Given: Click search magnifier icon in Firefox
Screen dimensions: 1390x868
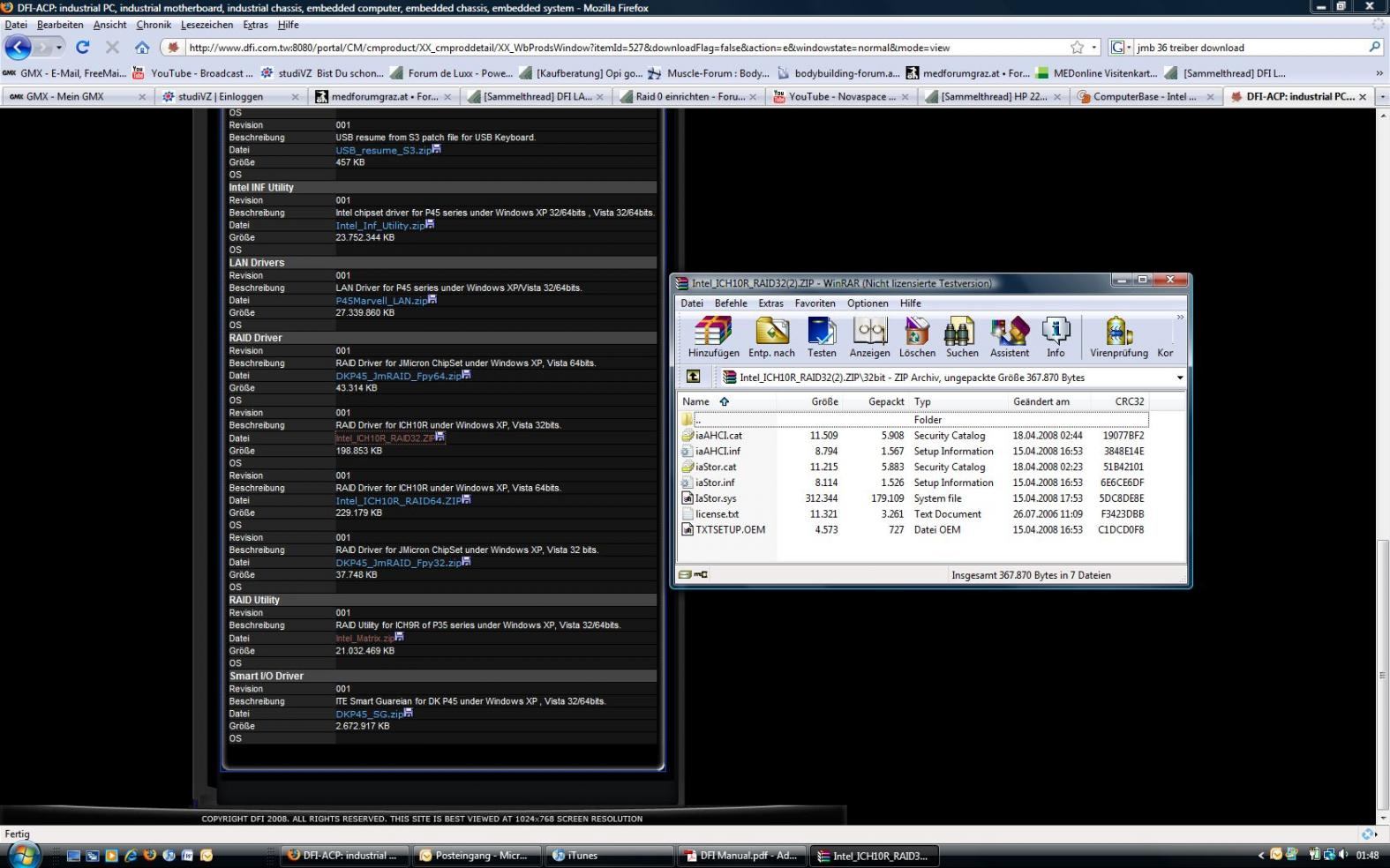Looking at the screenshot, I should pos(1374,48).
